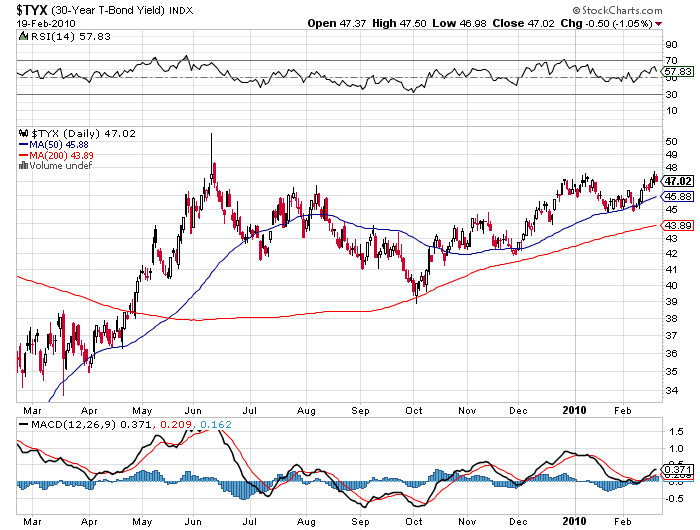Click the 38 level on price axis
This screenshot has width=700, height=530.
tap(671, 318)
